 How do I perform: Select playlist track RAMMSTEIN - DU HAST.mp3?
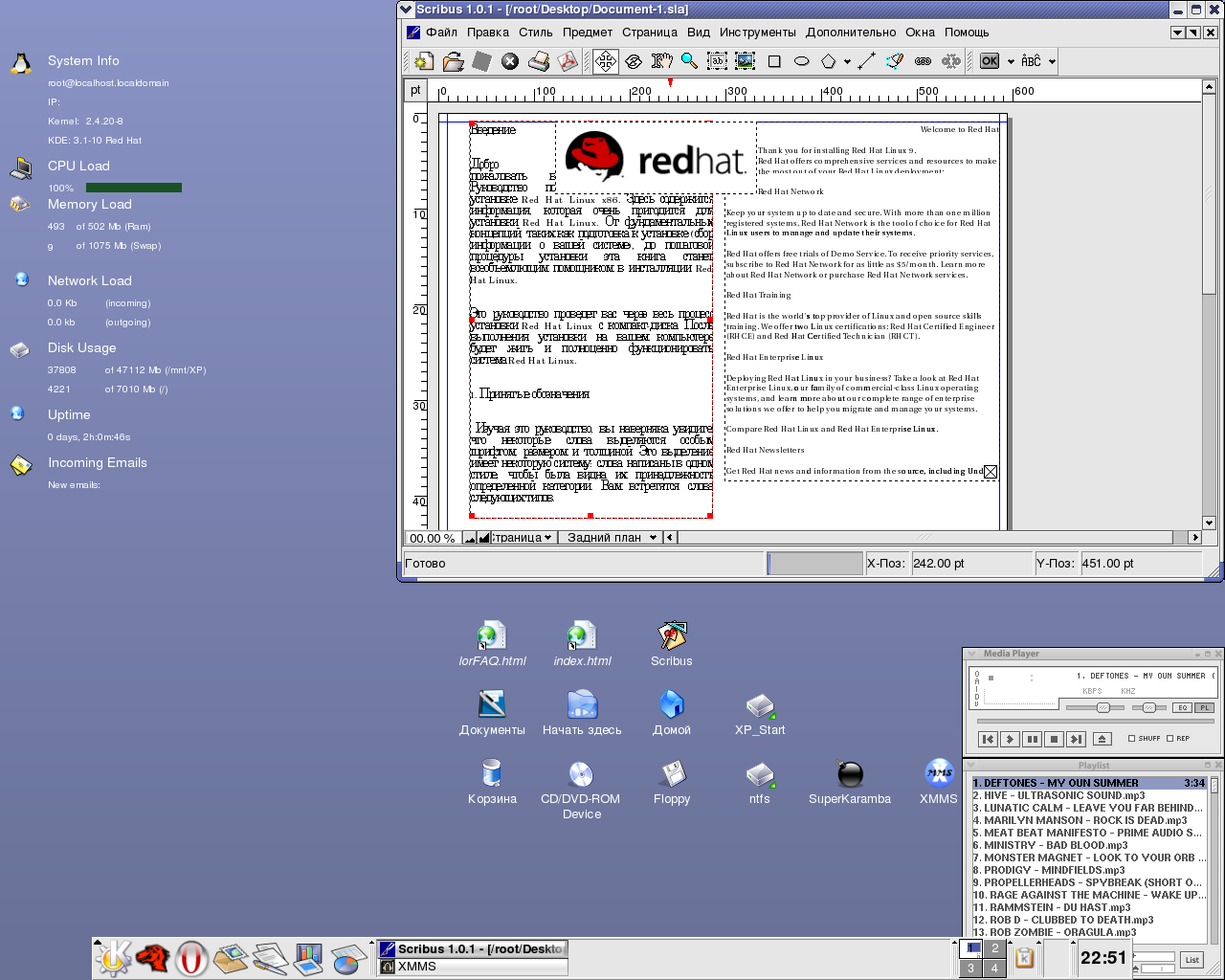click(1089, 907)
